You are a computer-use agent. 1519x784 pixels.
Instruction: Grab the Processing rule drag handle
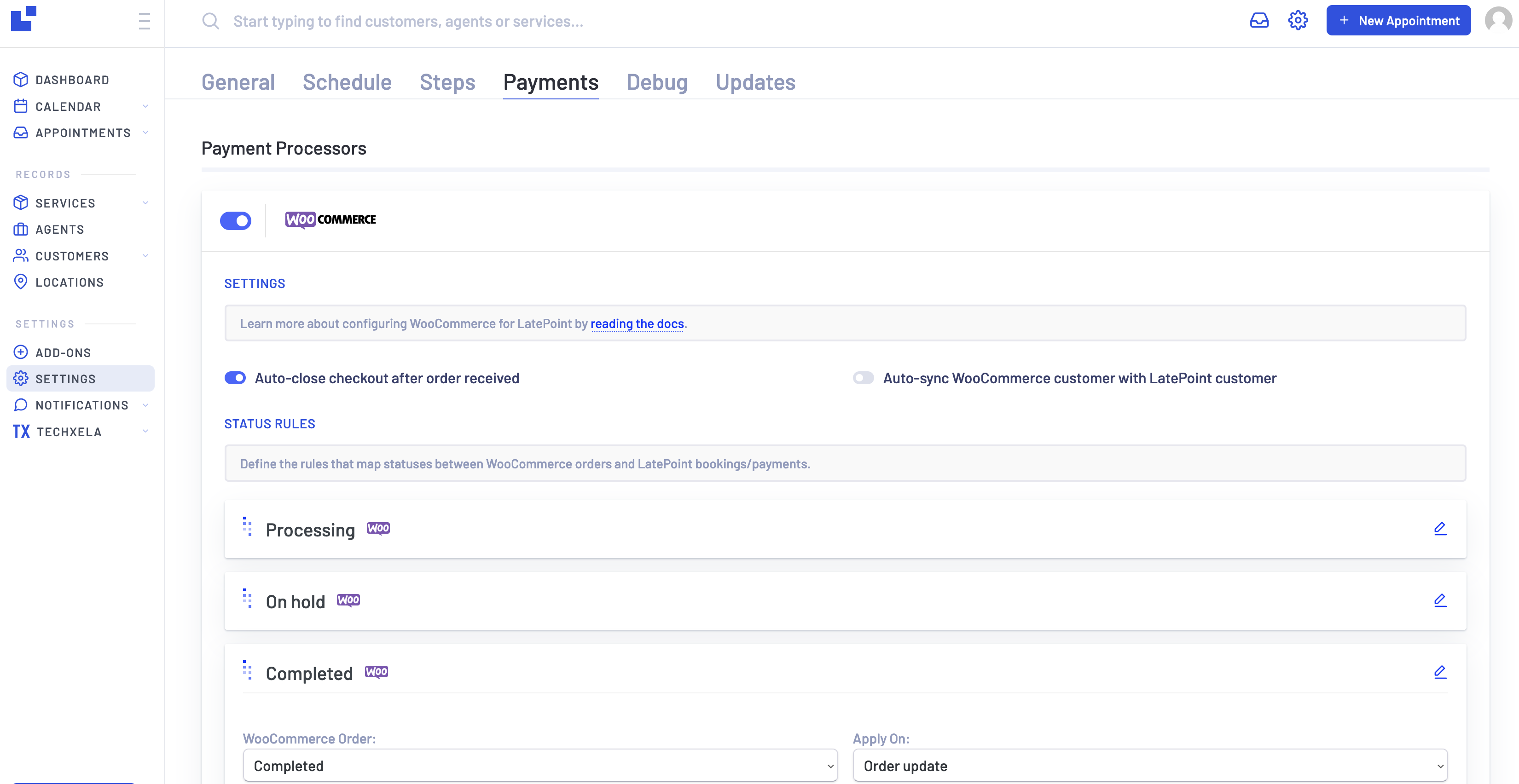click(247, 526)
